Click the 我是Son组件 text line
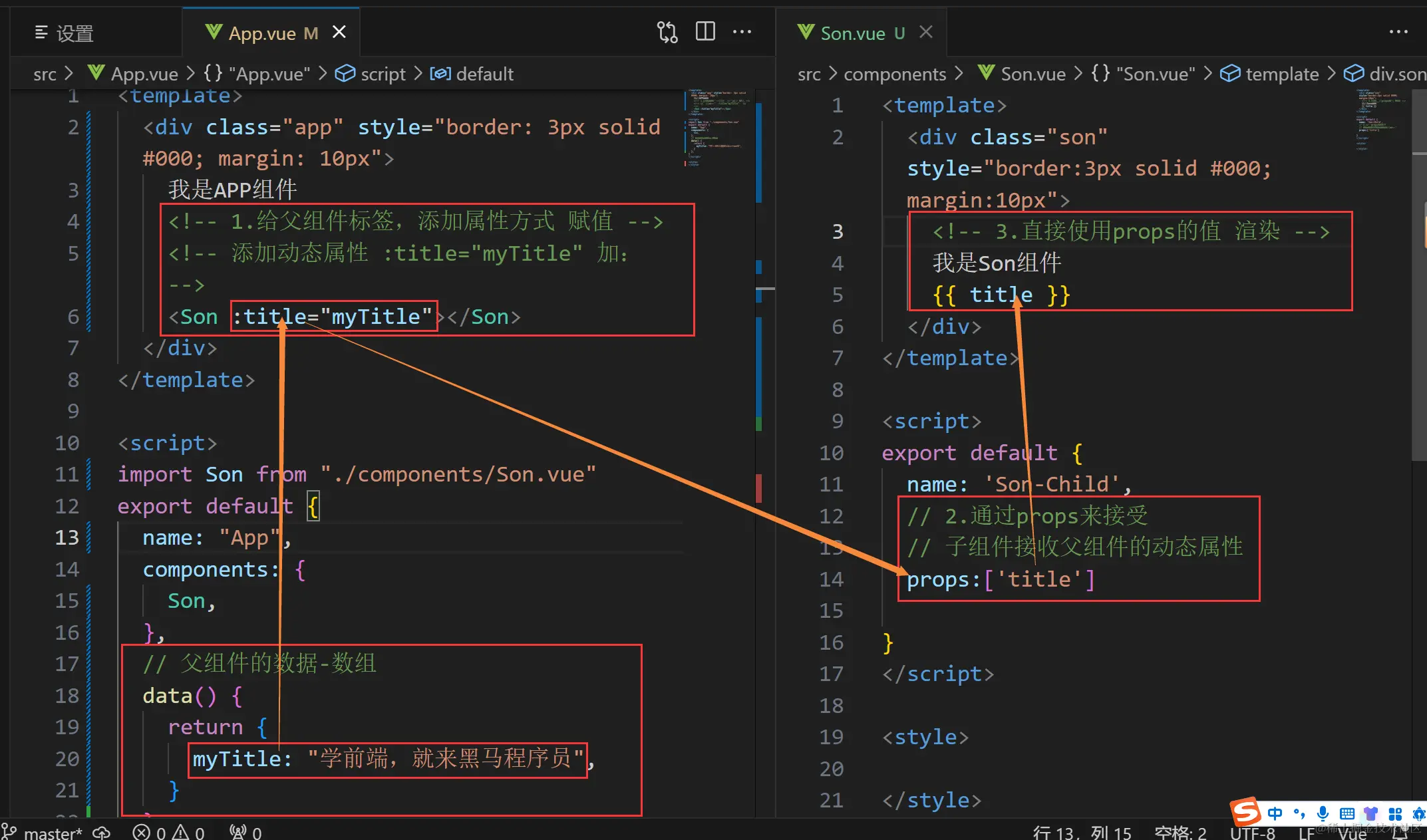1427x840 pixels. pos(997,263)
